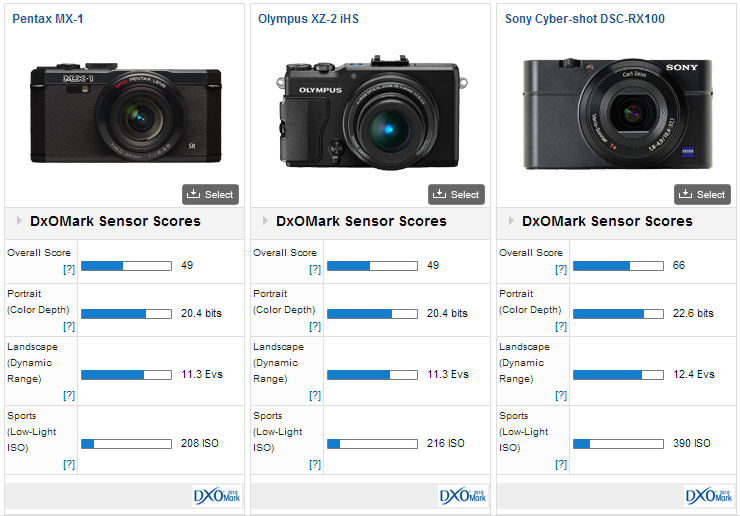Select the Sony DSC-RX100 camera
The image size is (740, 516).
(x=702, y=195)
